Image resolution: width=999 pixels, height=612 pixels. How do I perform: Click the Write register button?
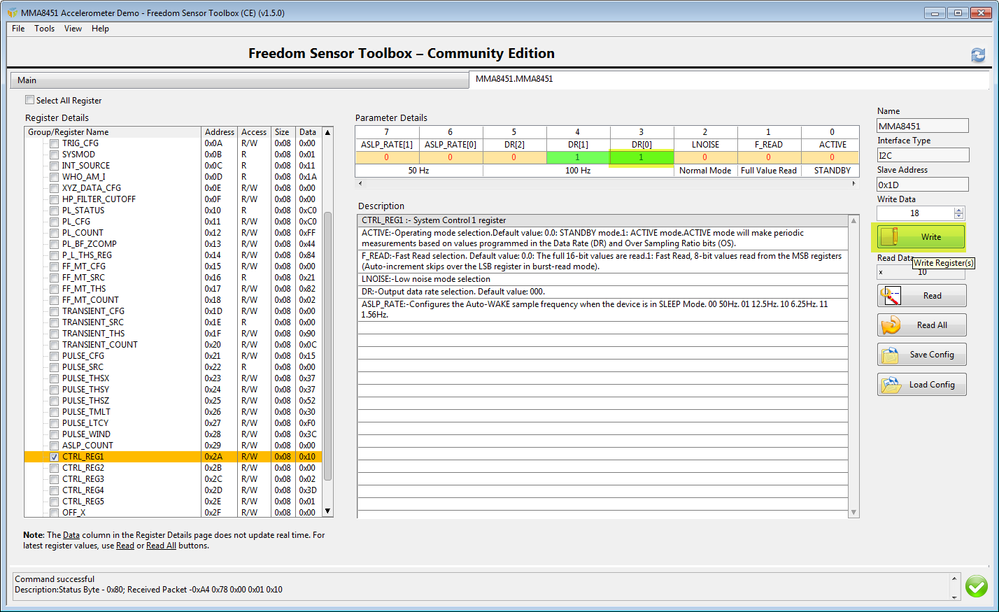(x=921, y=237)
